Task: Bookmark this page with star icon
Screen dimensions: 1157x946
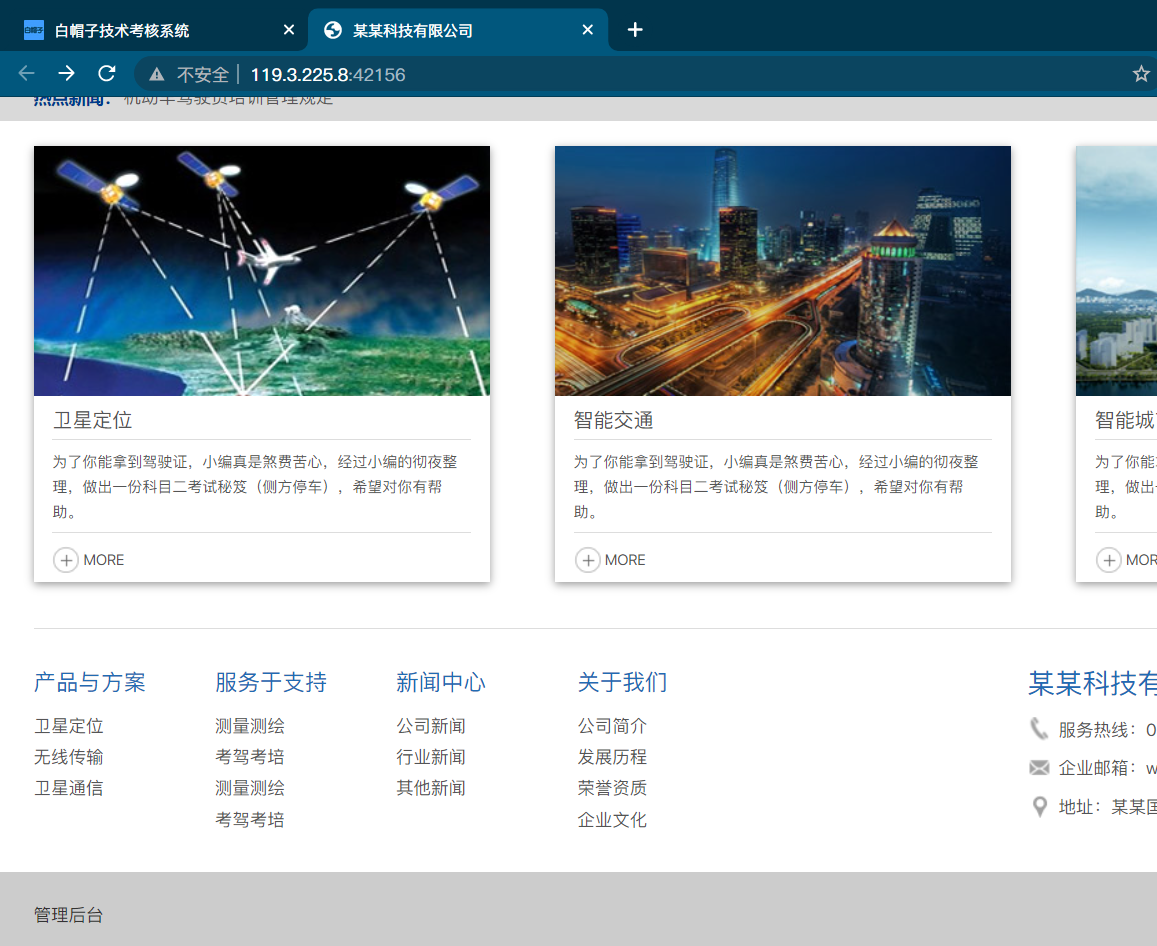Action: pos(1141,74)
